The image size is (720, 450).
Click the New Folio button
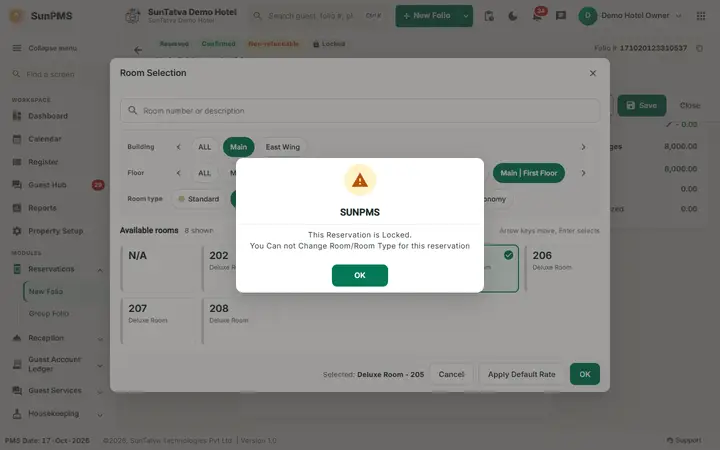click(x=427, y=16)
